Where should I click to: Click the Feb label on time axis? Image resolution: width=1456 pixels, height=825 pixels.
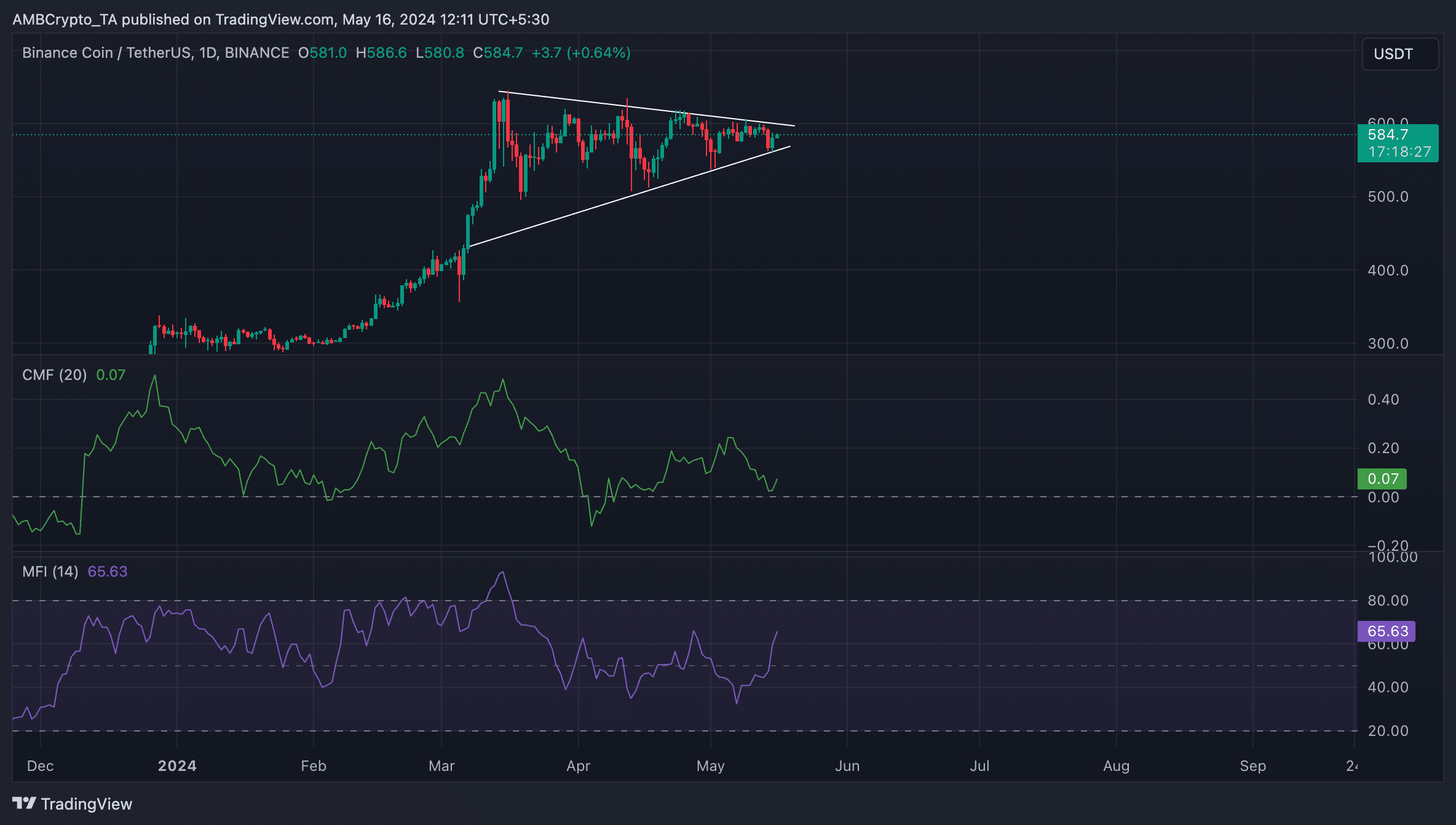(314, 766)
